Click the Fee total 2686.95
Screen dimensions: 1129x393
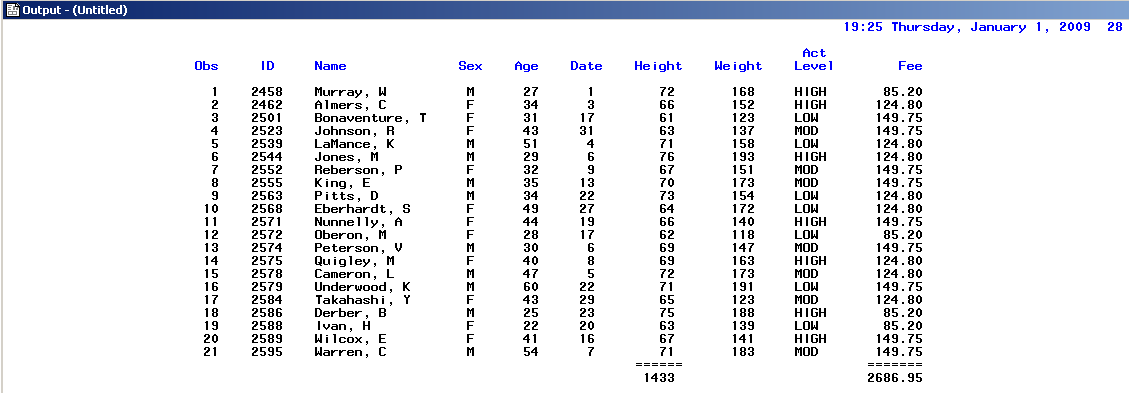click(894, 377)
